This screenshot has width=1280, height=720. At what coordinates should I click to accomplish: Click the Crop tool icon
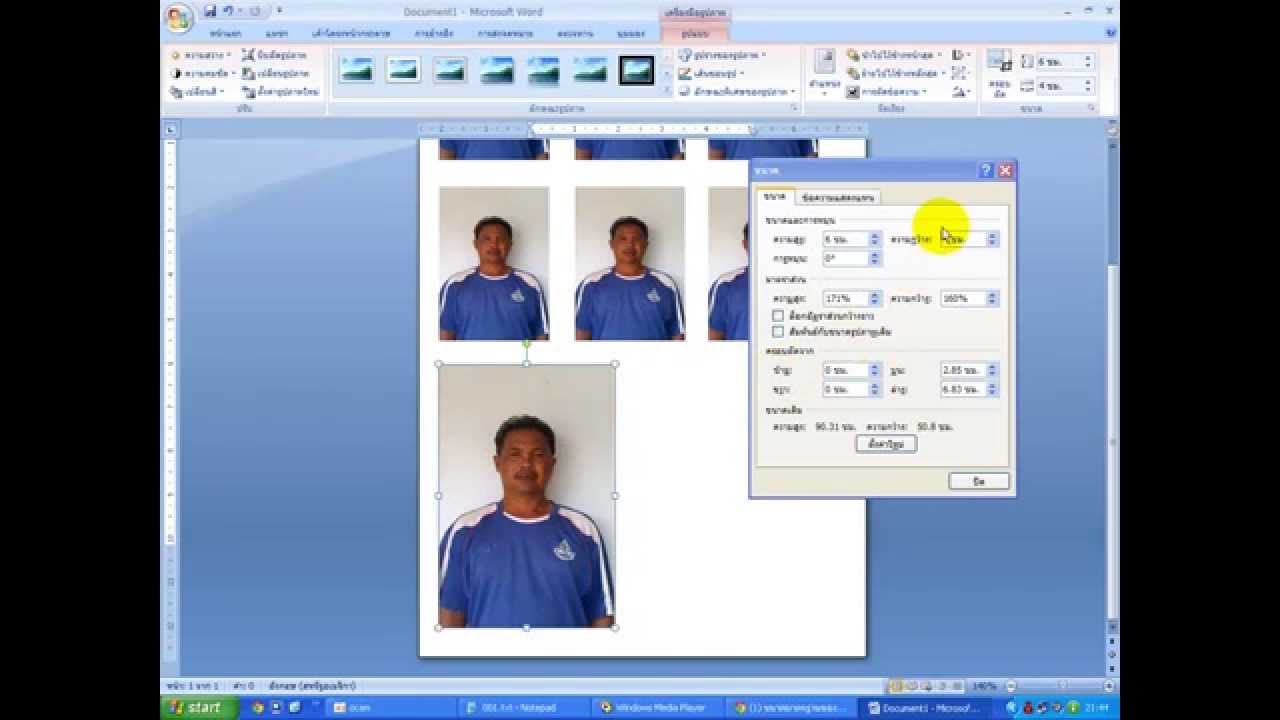(999, 72)
